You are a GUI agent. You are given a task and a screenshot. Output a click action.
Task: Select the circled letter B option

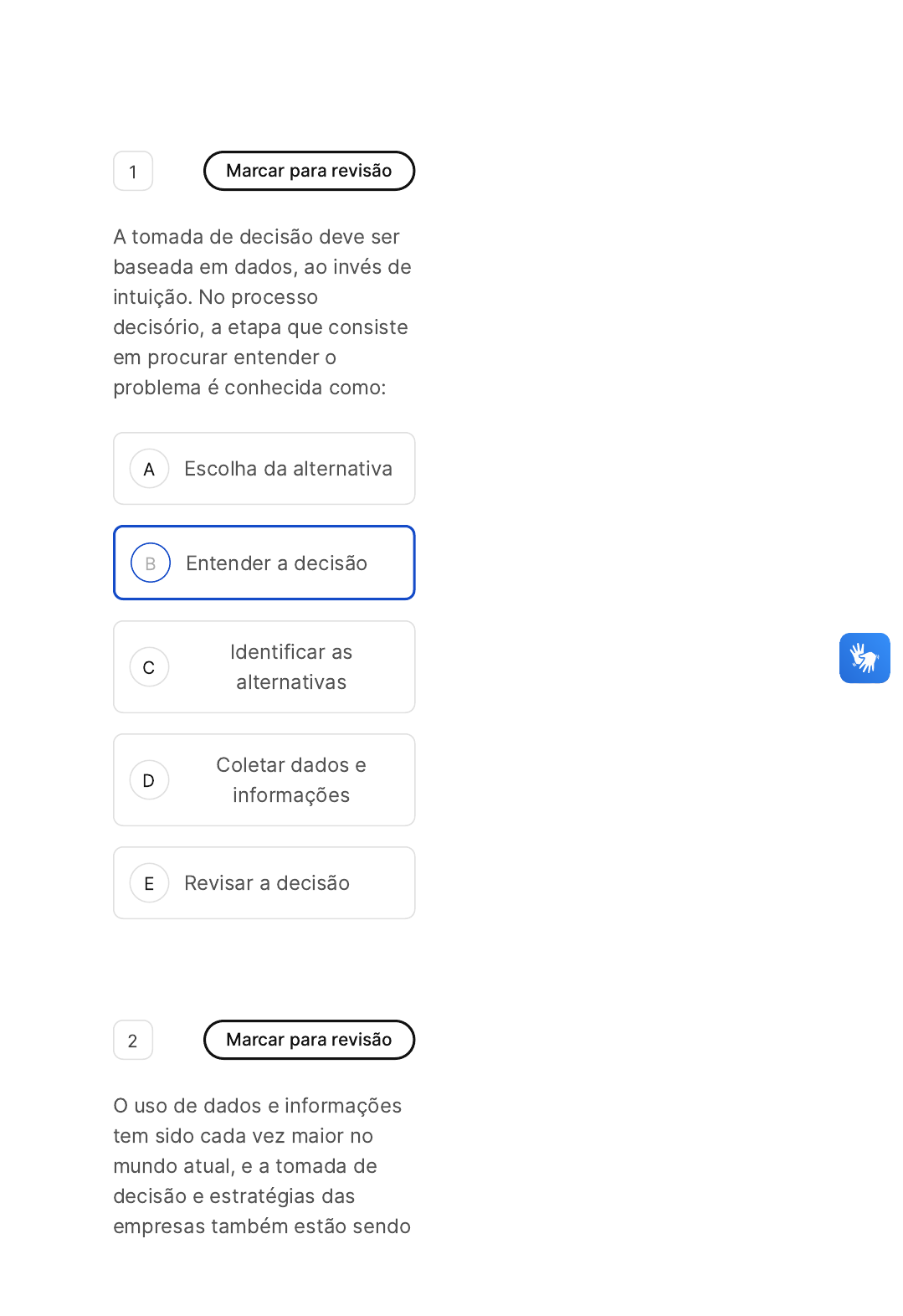coord(151,563)
